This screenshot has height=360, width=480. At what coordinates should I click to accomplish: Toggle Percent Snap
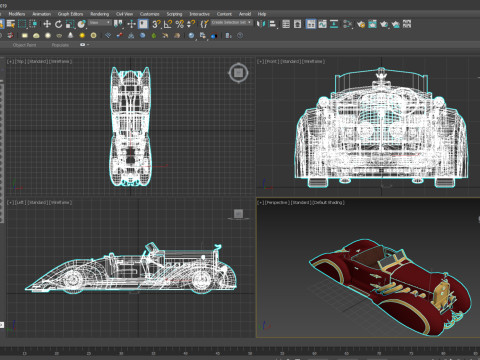click(179, 24)
